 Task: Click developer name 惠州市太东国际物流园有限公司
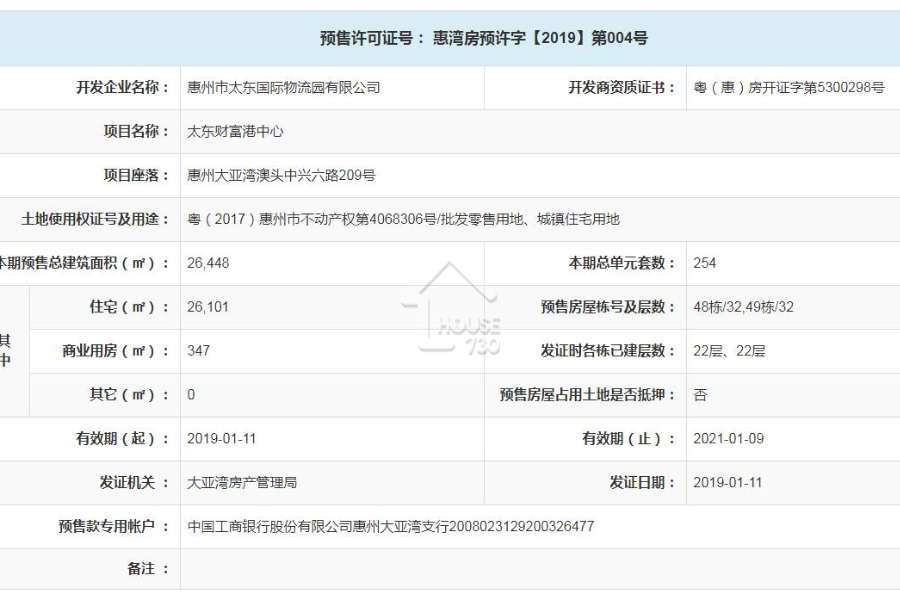click(284, 87)
